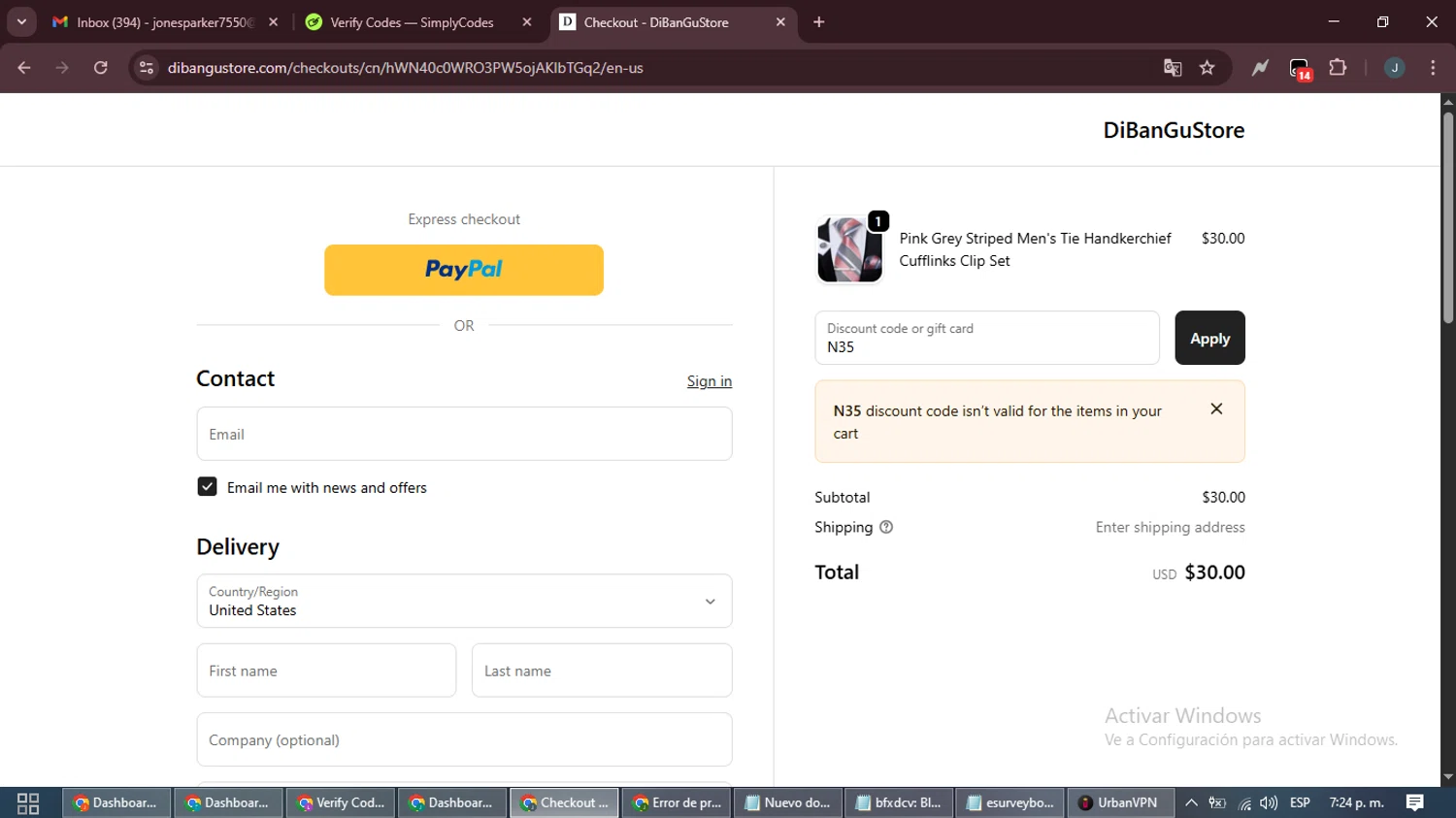The height and width of the screenshot is (818, 1456).
Task: Click the address bar URL
Action: (x=406, y=68)
